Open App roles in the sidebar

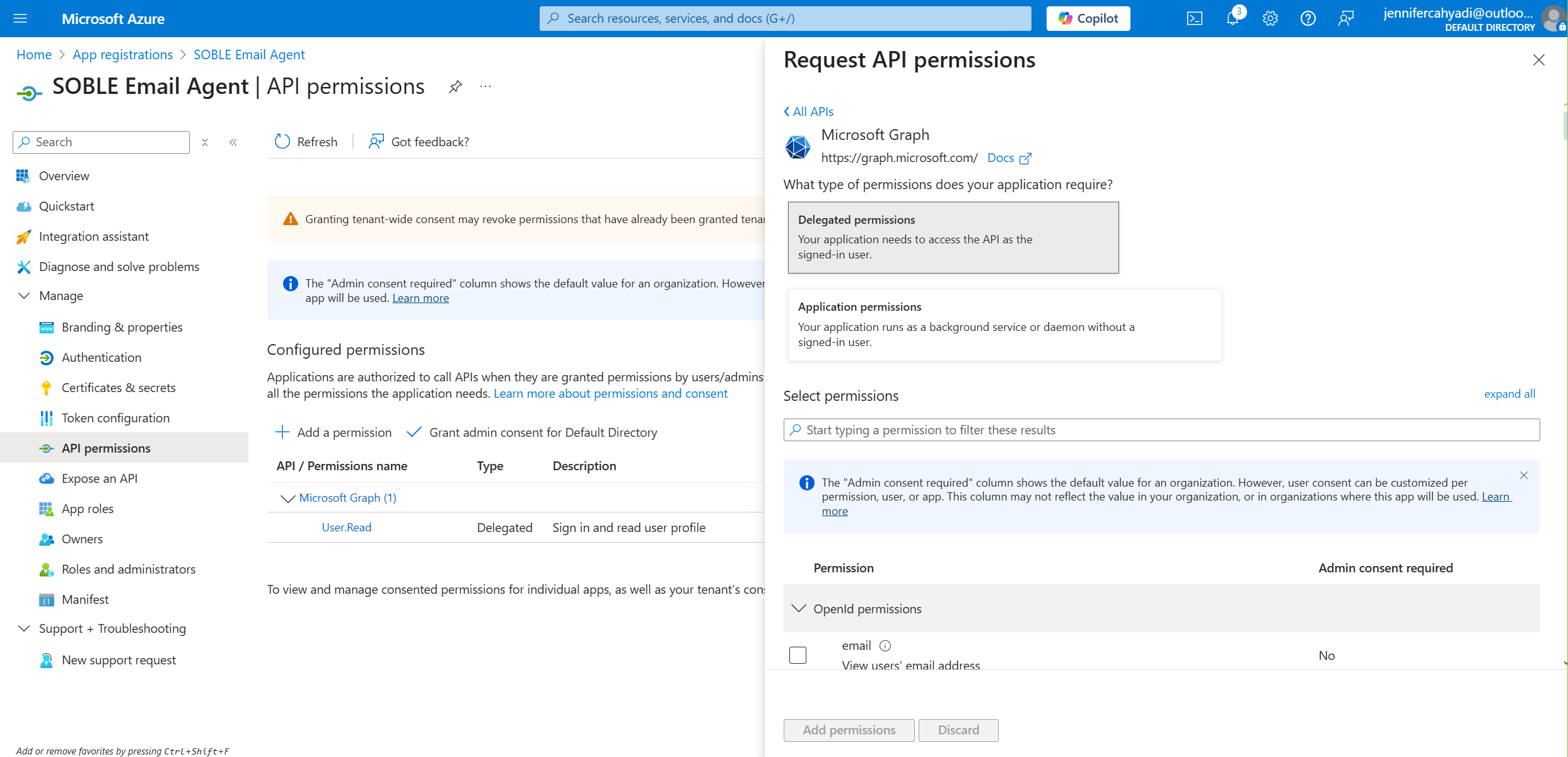point(87,509)
